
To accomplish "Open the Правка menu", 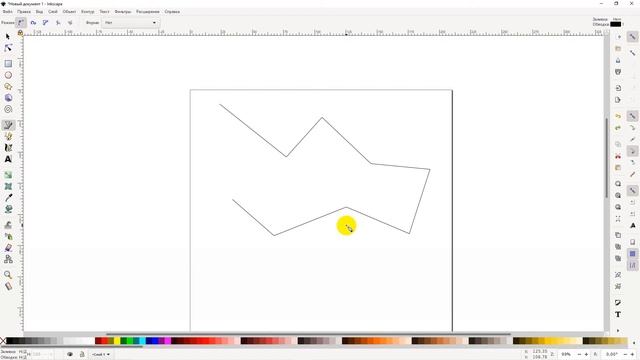I will (24, 12).
